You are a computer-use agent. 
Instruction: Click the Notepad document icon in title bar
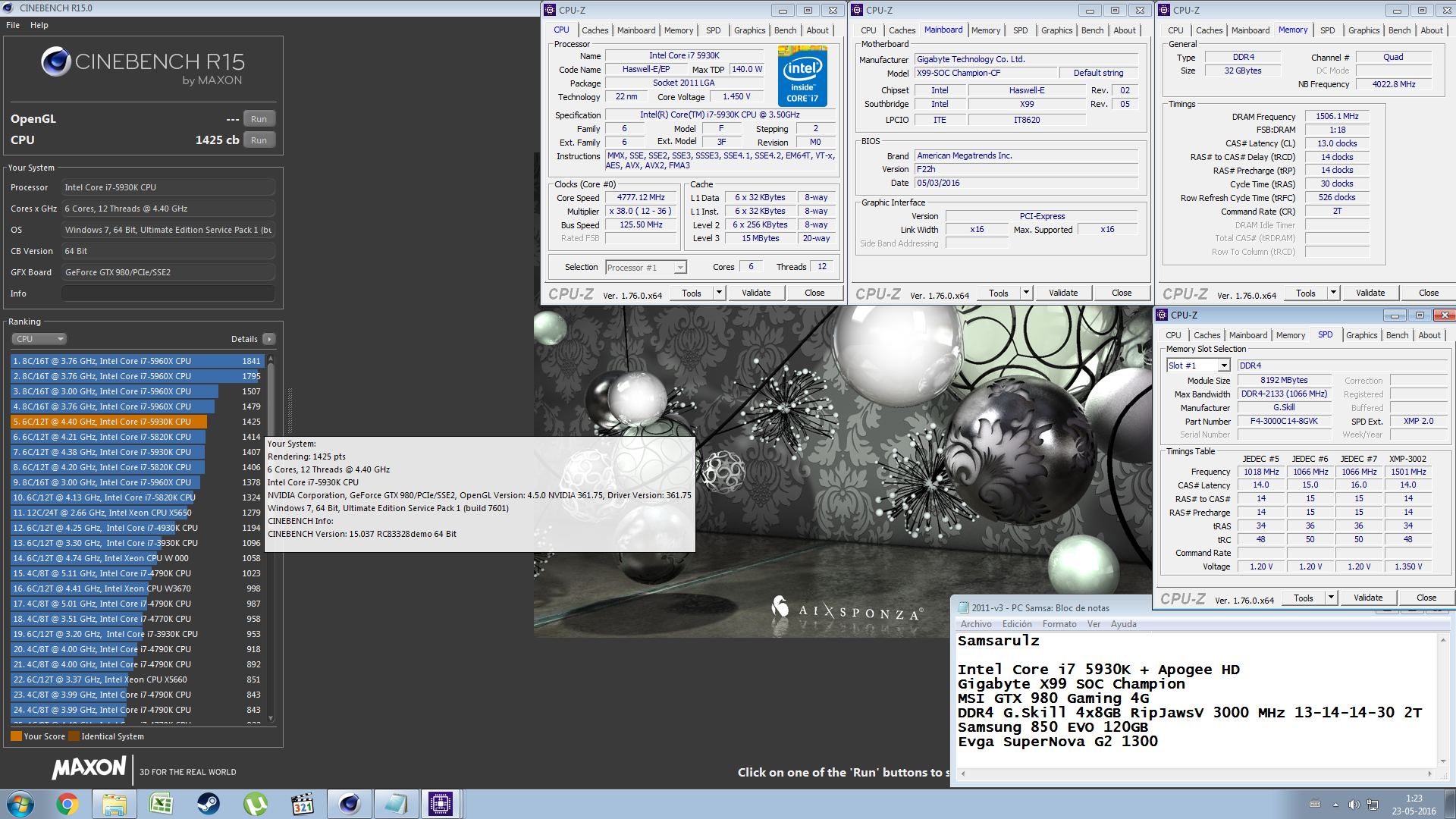point(963,607)
